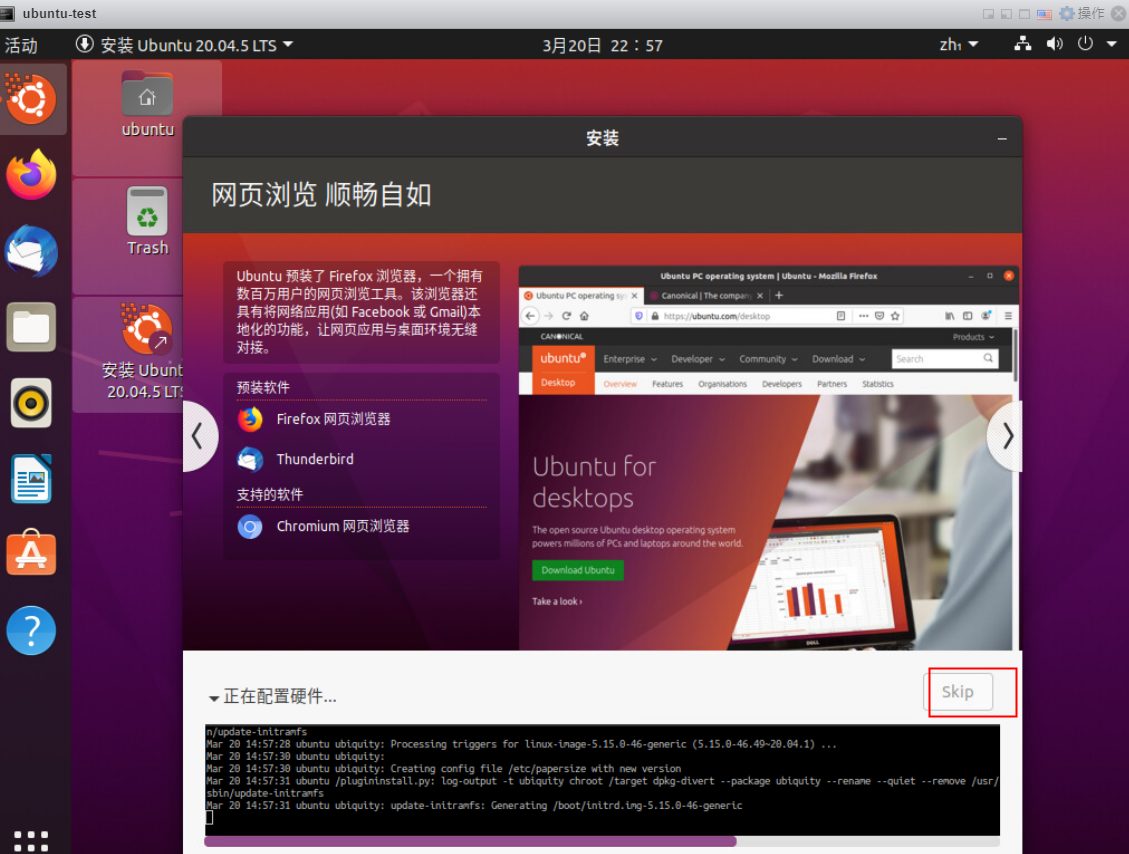Open the Help question mark icon
The height and width of the screenshot is (854, 1129).
click(31, 631)
